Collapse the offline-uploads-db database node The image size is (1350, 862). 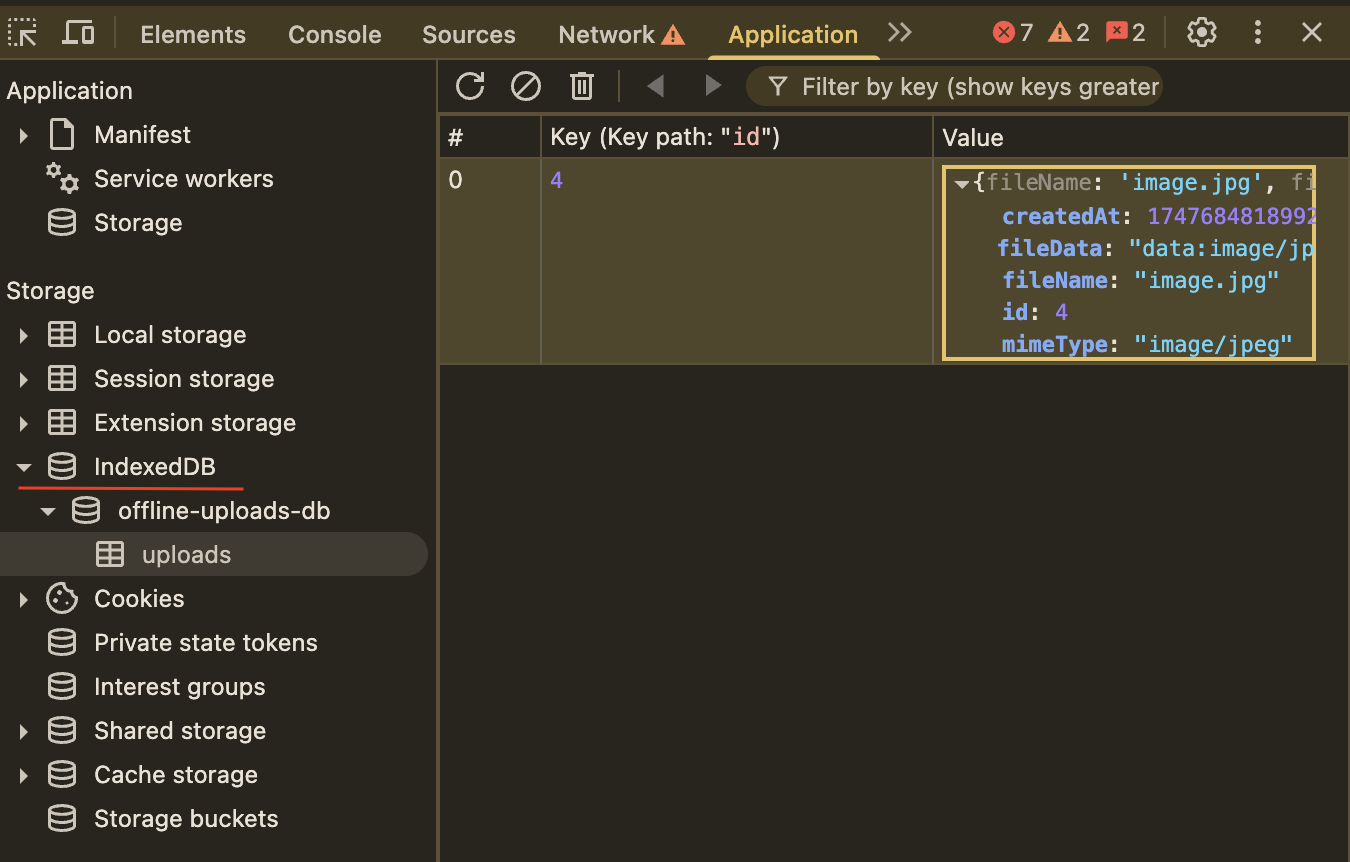click(x=48, y=511)
